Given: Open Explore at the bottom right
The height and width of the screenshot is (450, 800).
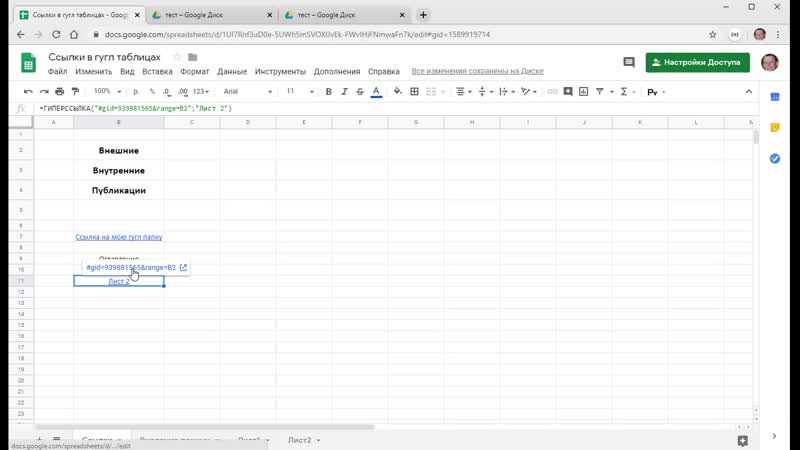Looking at the screenshot, I should 742,441.
